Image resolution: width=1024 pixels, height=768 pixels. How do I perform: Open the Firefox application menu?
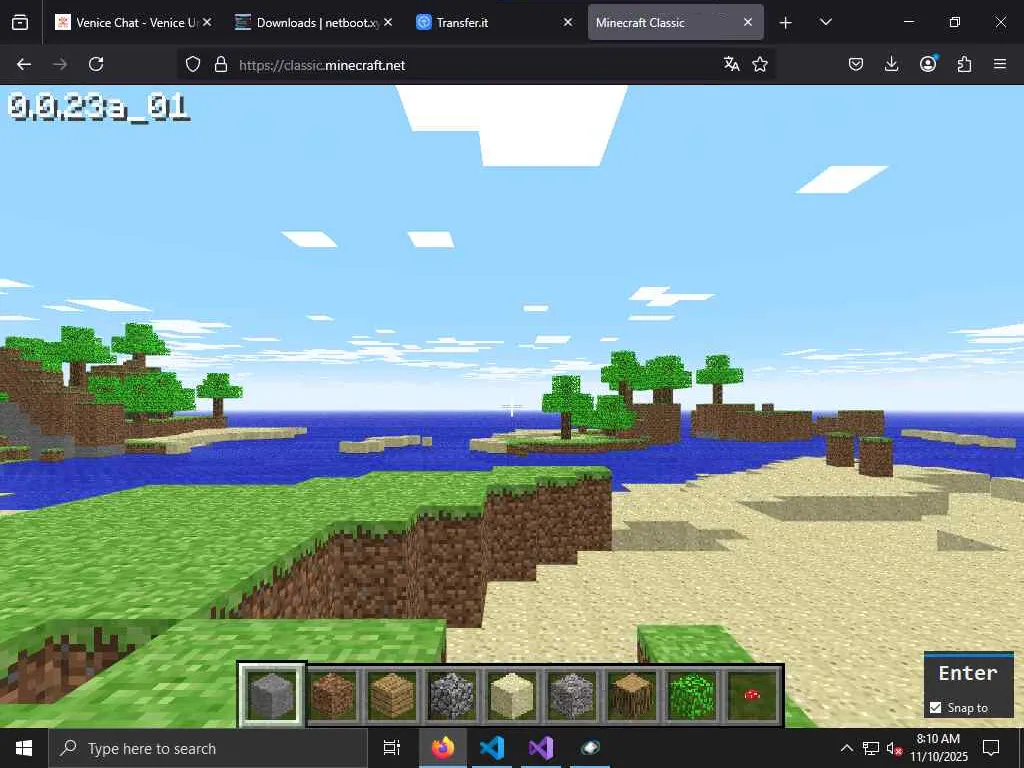coord(1000,64)
